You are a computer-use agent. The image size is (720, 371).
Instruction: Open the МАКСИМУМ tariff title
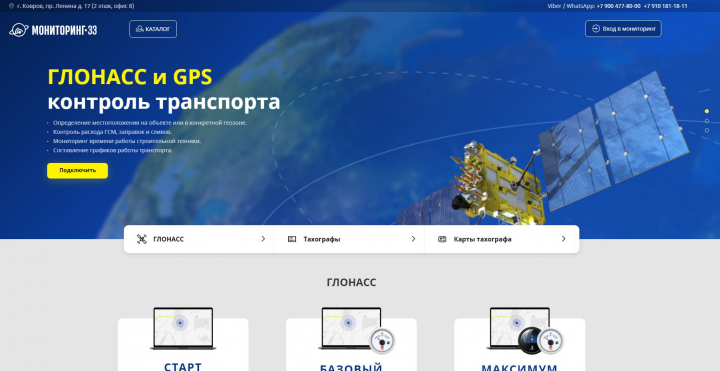tap(519, 367)
